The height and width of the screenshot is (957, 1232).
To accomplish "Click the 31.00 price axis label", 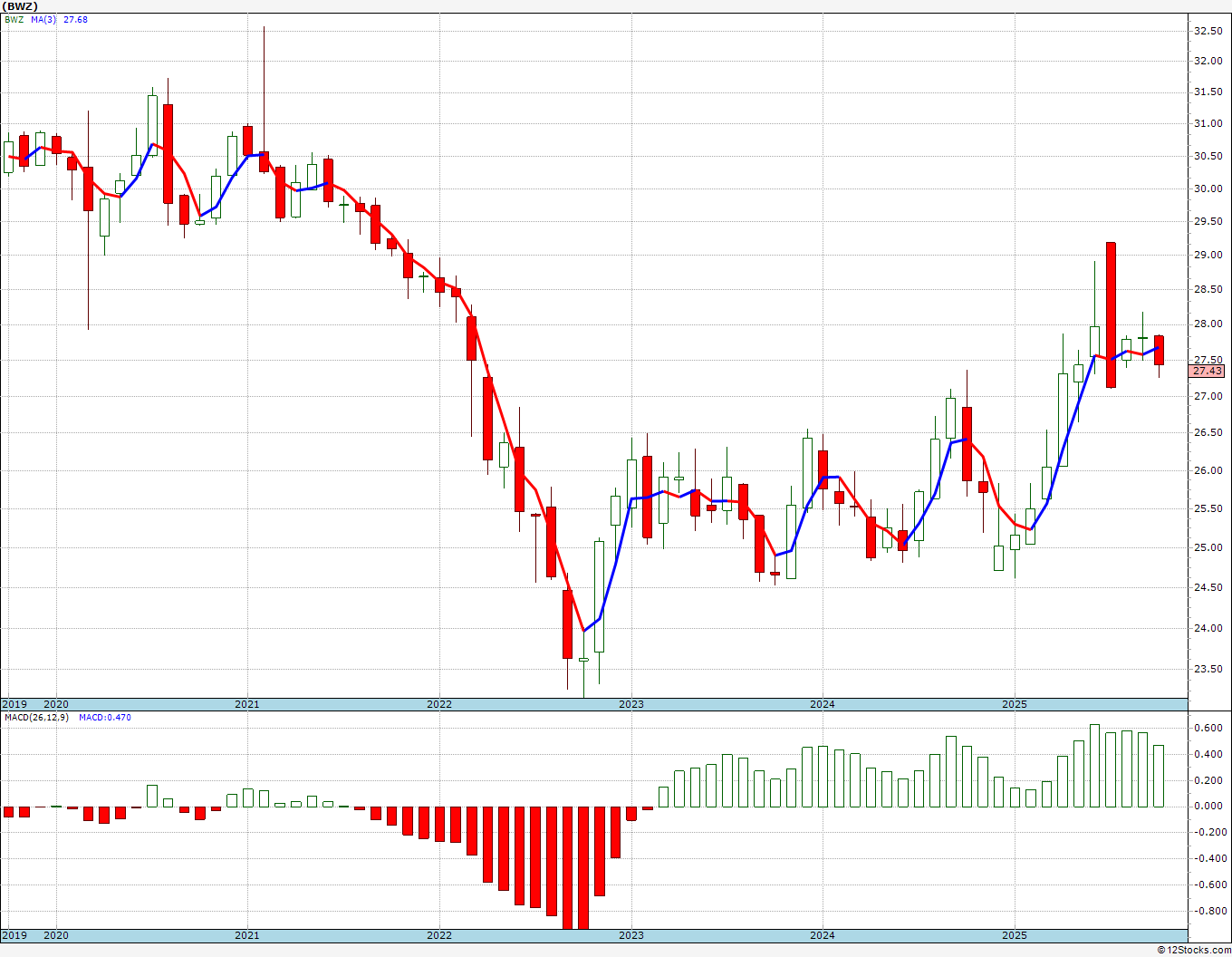I will click(1208, 124).
